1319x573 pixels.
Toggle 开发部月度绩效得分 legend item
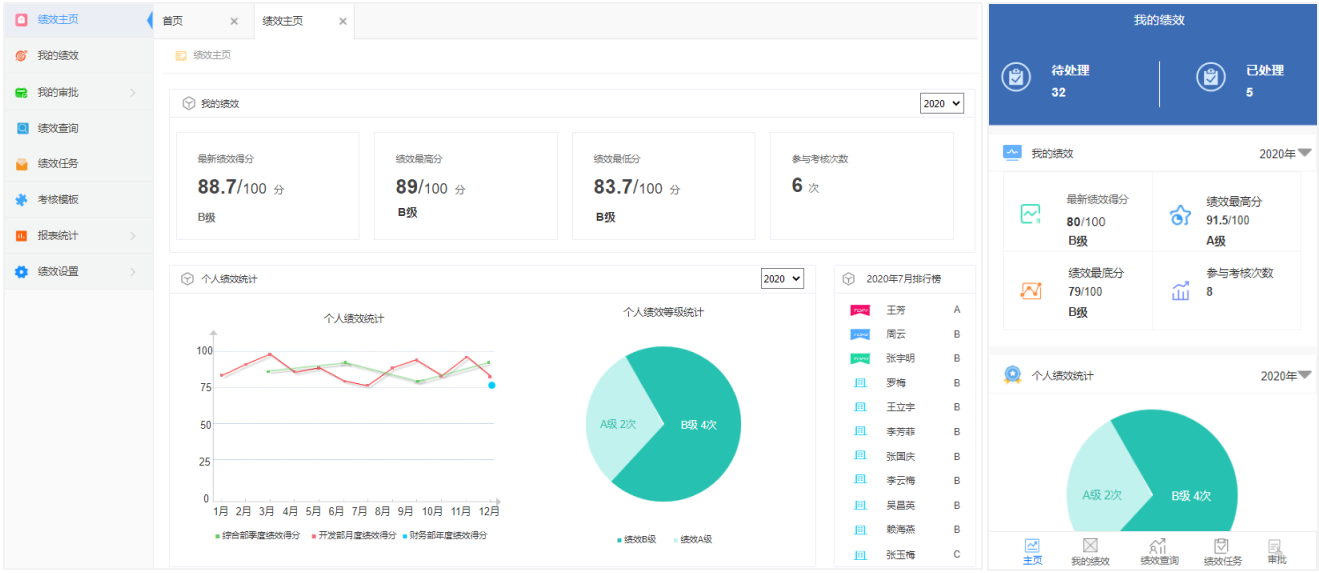354,535
